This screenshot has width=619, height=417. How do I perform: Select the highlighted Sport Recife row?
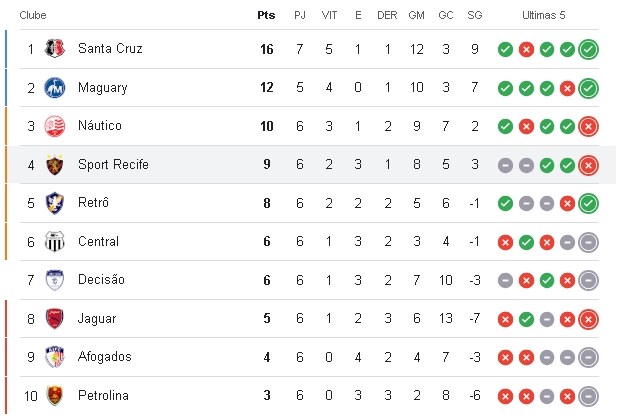(312, 165)
